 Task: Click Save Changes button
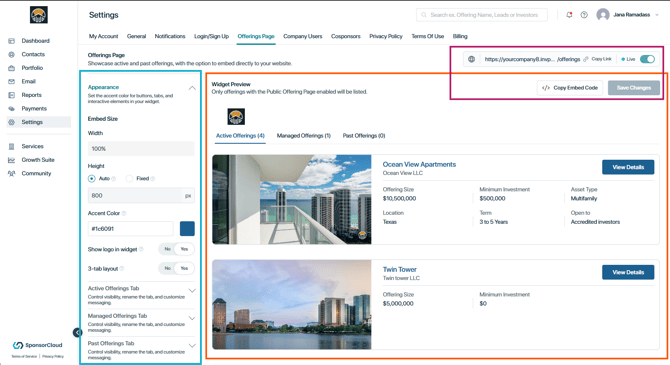634,88
